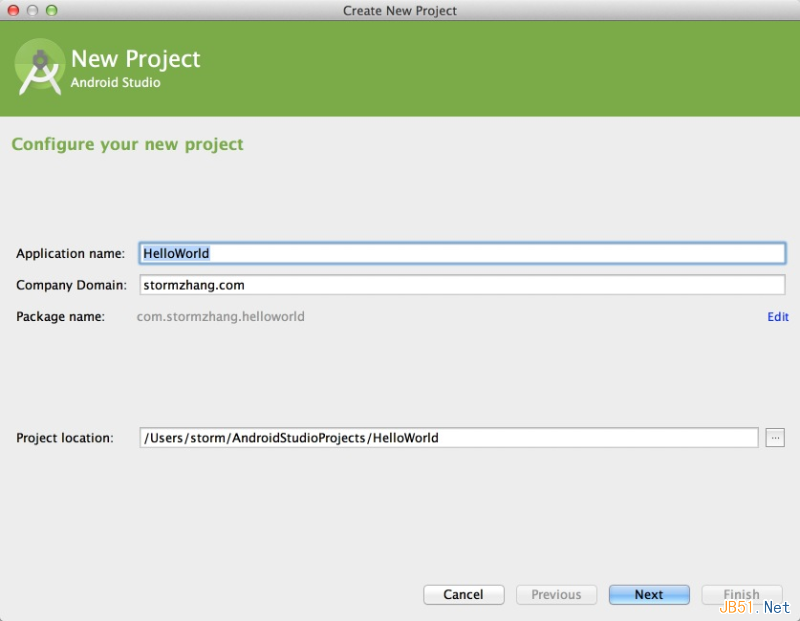Zoom the window with the green button
The height and width of the screenshot is (621, 800).
tap(52, 10)
